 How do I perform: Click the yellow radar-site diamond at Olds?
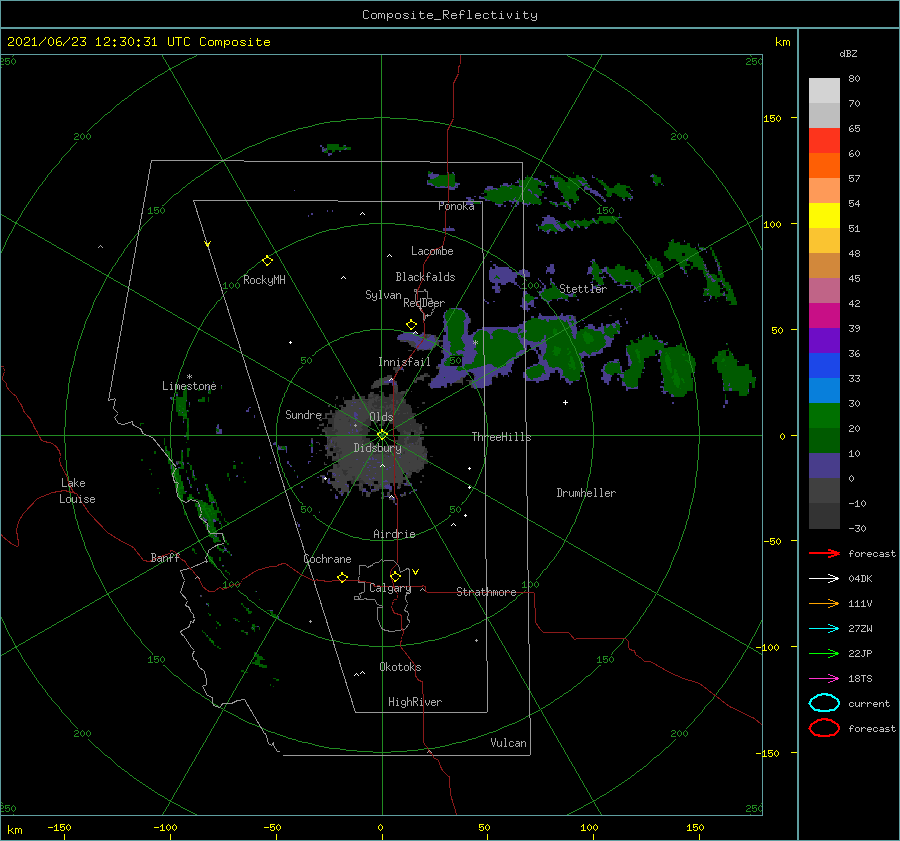click(382, 435)
